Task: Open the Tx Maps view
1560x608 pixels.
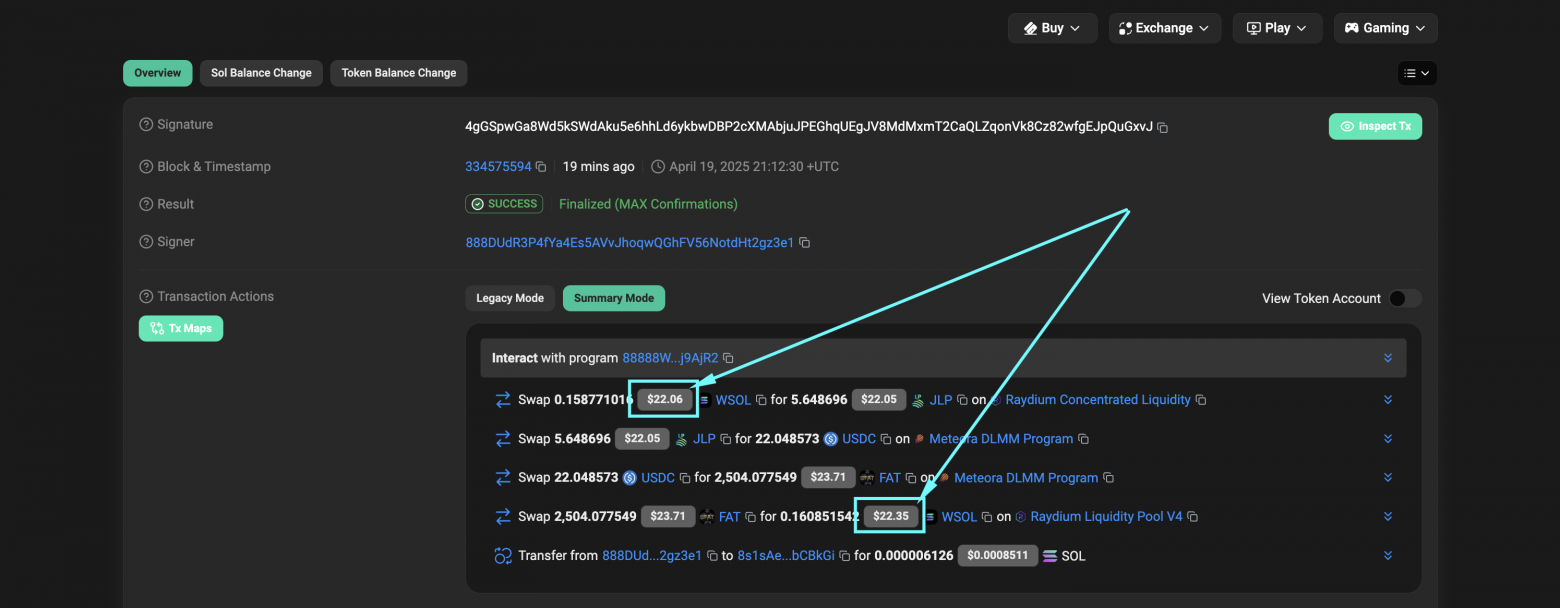Action: pos(181,328)
